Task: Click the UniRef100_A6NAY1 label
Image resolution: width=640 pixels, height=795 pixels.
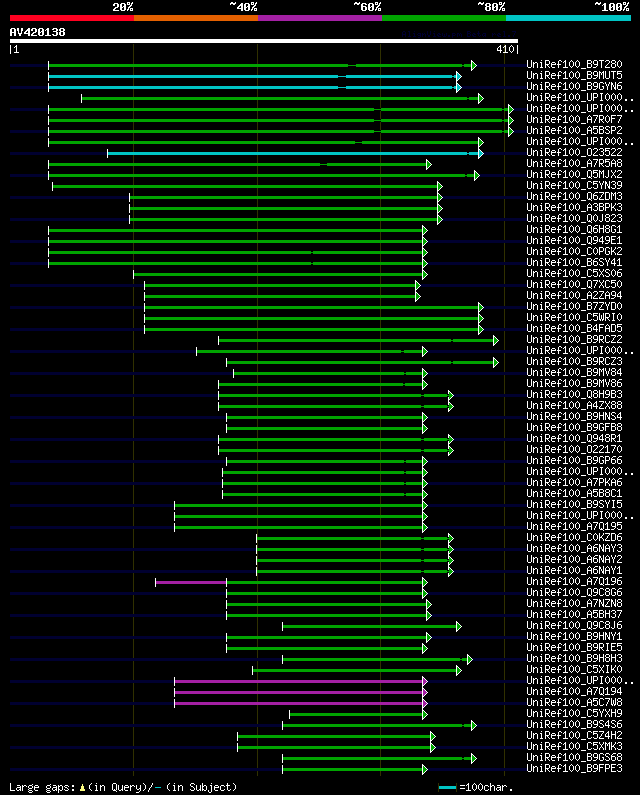Action: click(x=574, y=570)
